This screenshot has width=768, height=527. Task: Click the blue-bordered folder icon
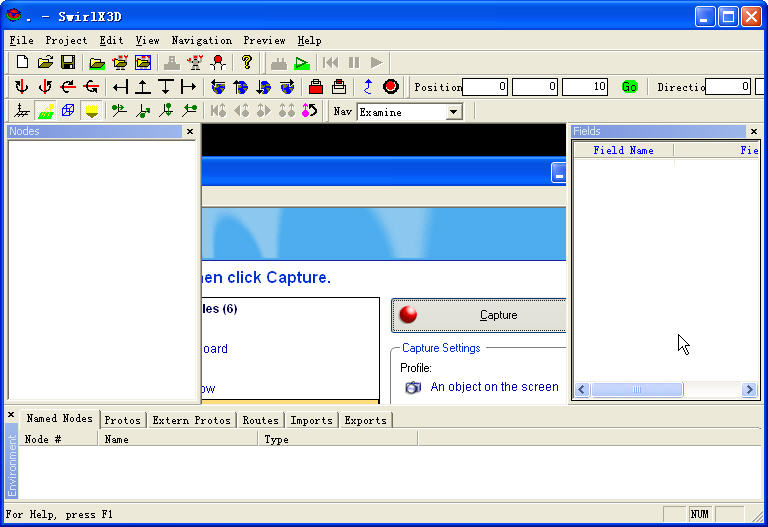click(143, 62)
